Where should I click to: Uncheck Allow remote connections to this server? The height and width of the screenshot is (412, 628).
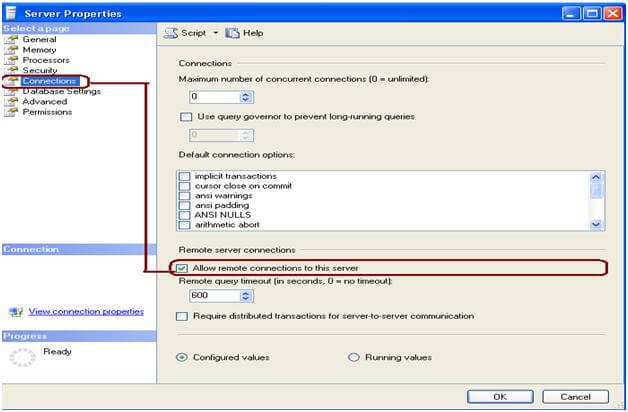[182, 268]
